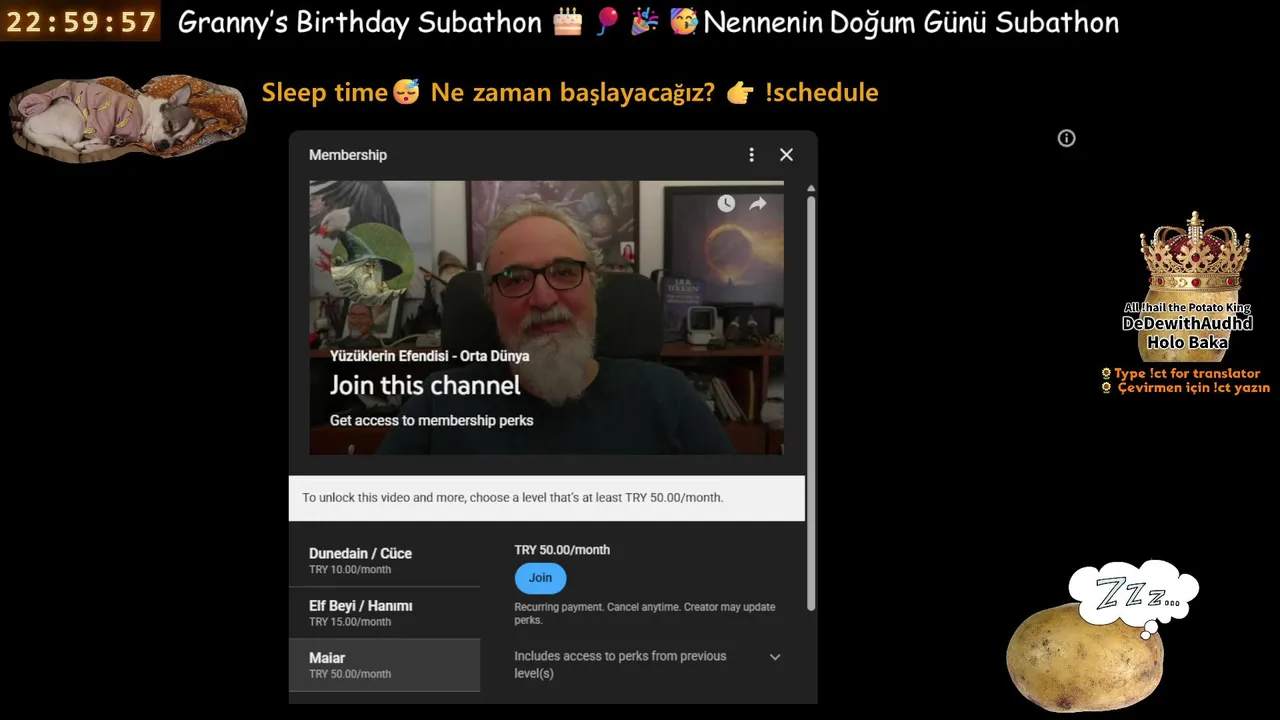1280x720 pixels.
Task: Click the Includes access to perks text
Action: point(620,665)
